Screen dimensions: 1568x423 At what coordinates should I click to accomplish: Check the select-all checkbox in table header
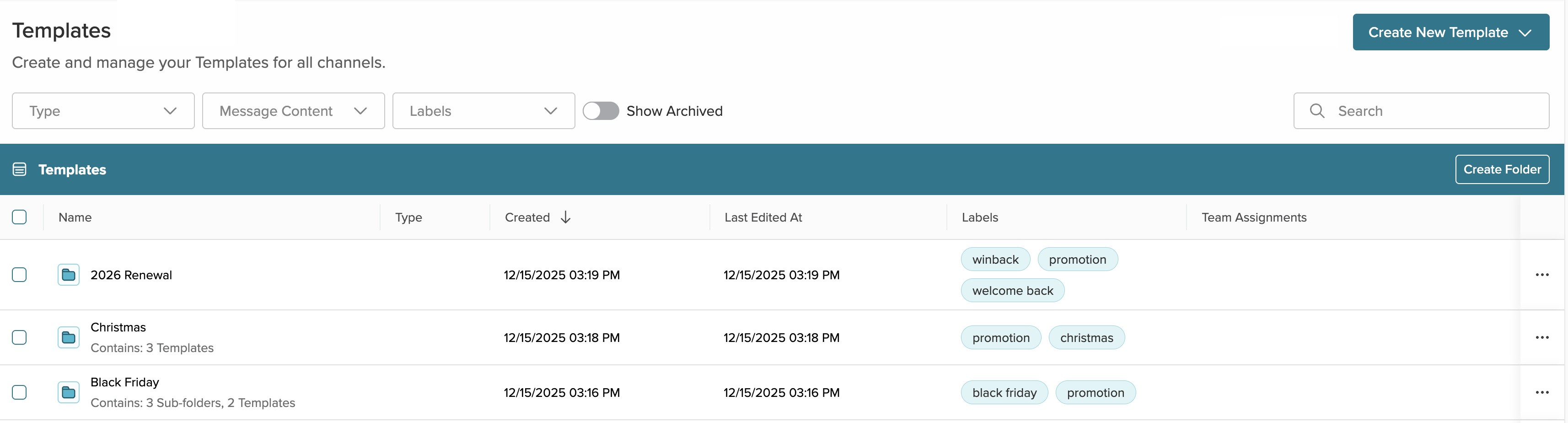click(x=20, y=217)
